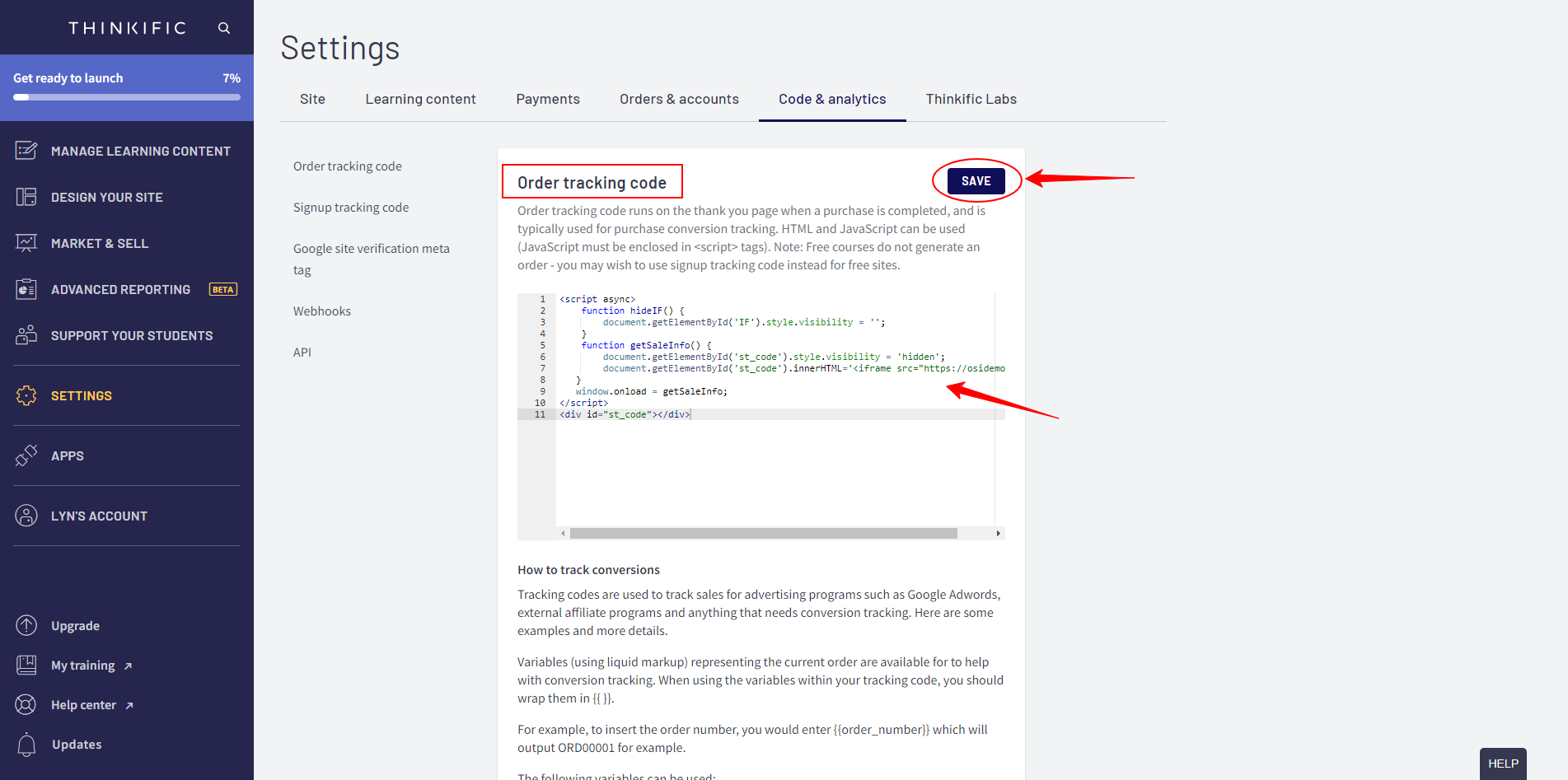Open the search magnifier icon
Image resolution: width=1568 pixels, height=780 pixels.
pyautogui.click(x=224, y=28)
